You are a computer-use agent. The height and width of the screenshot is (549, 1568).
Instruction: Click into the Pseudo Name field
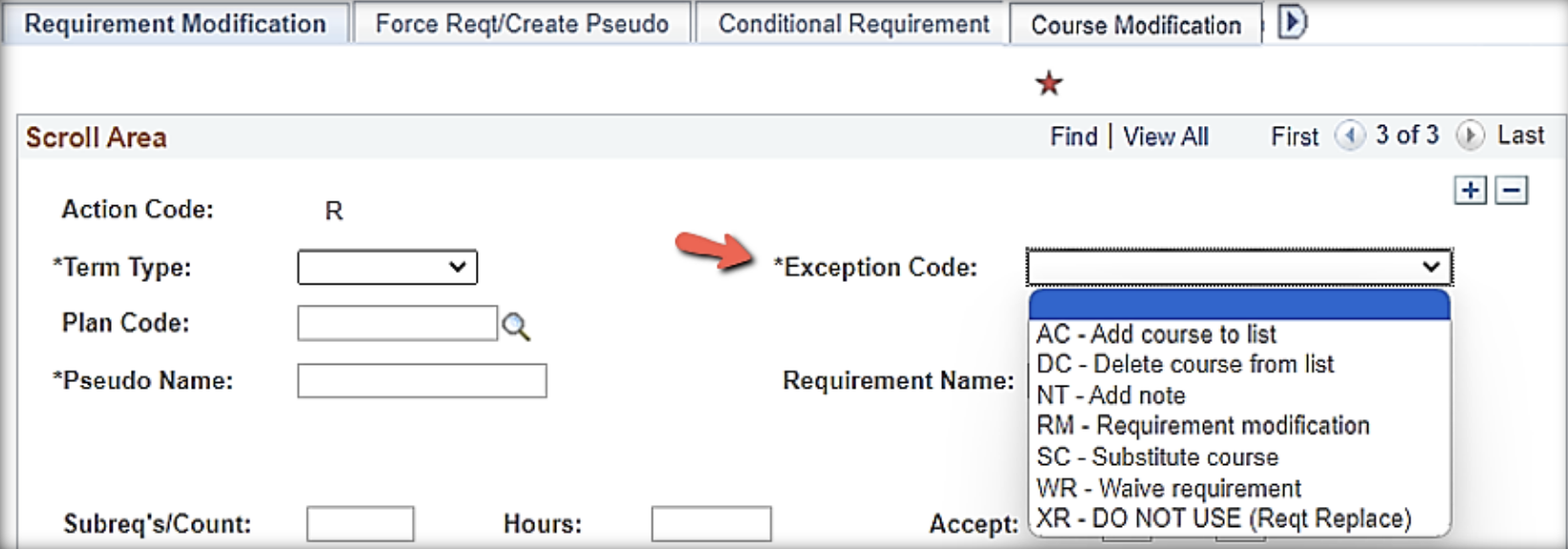click(x=421, y=381)
